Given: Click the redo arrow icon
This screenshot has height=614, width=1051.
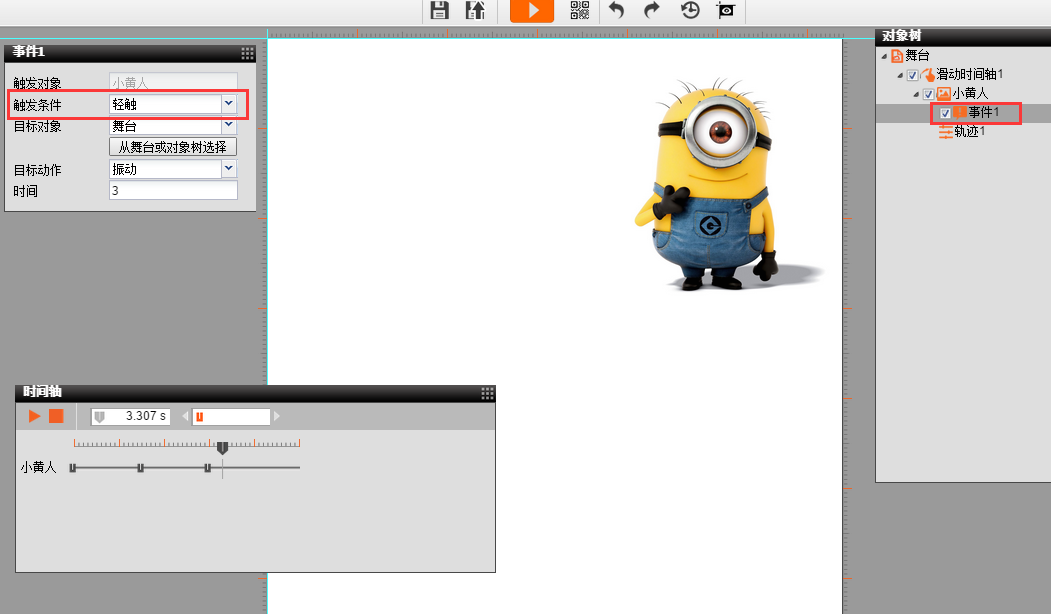Looking at the screenshot, I should tap(652, 10).
